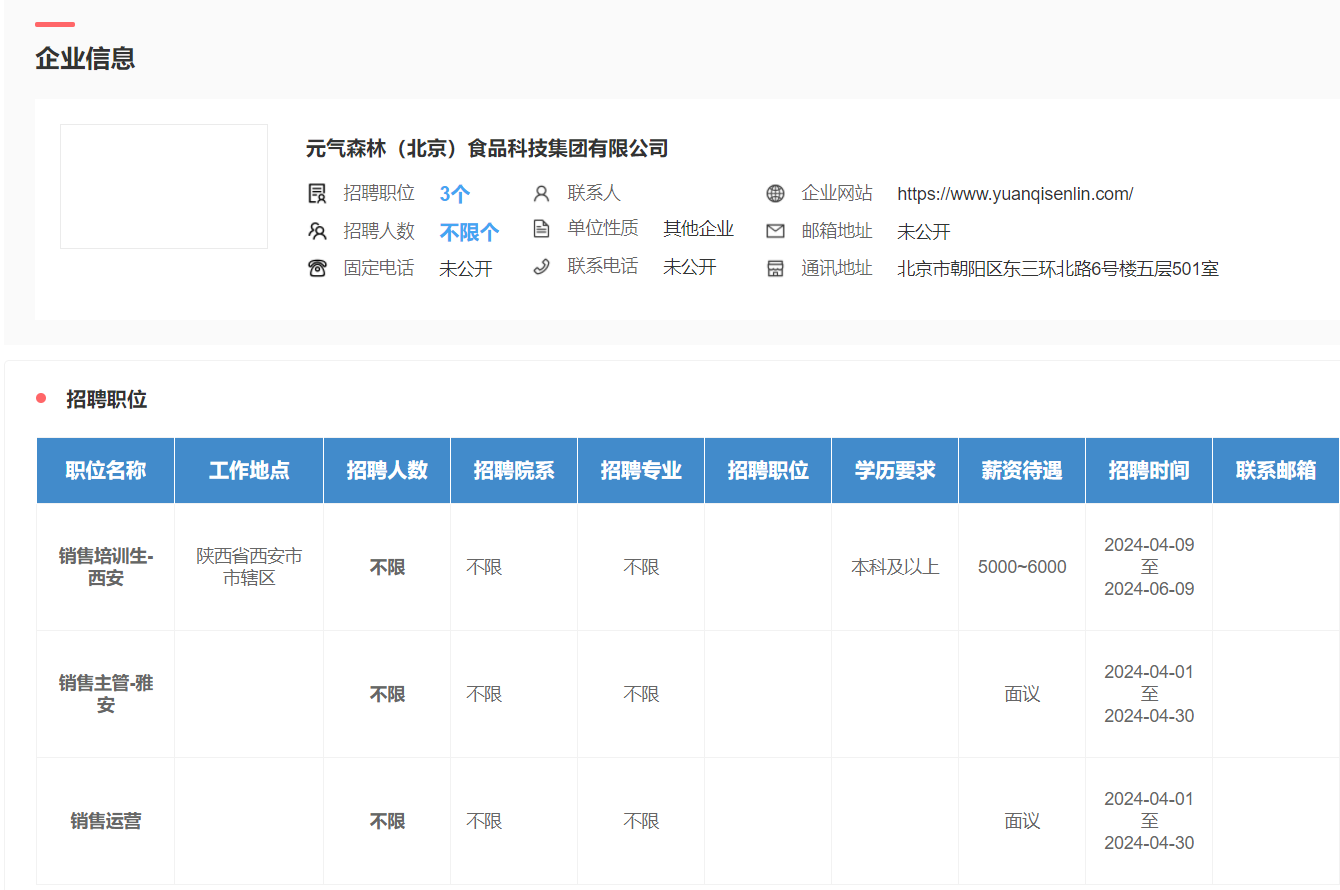Click 未公开 next to 联系电话
The image size is (1340, 890).
tap(690, 267)
